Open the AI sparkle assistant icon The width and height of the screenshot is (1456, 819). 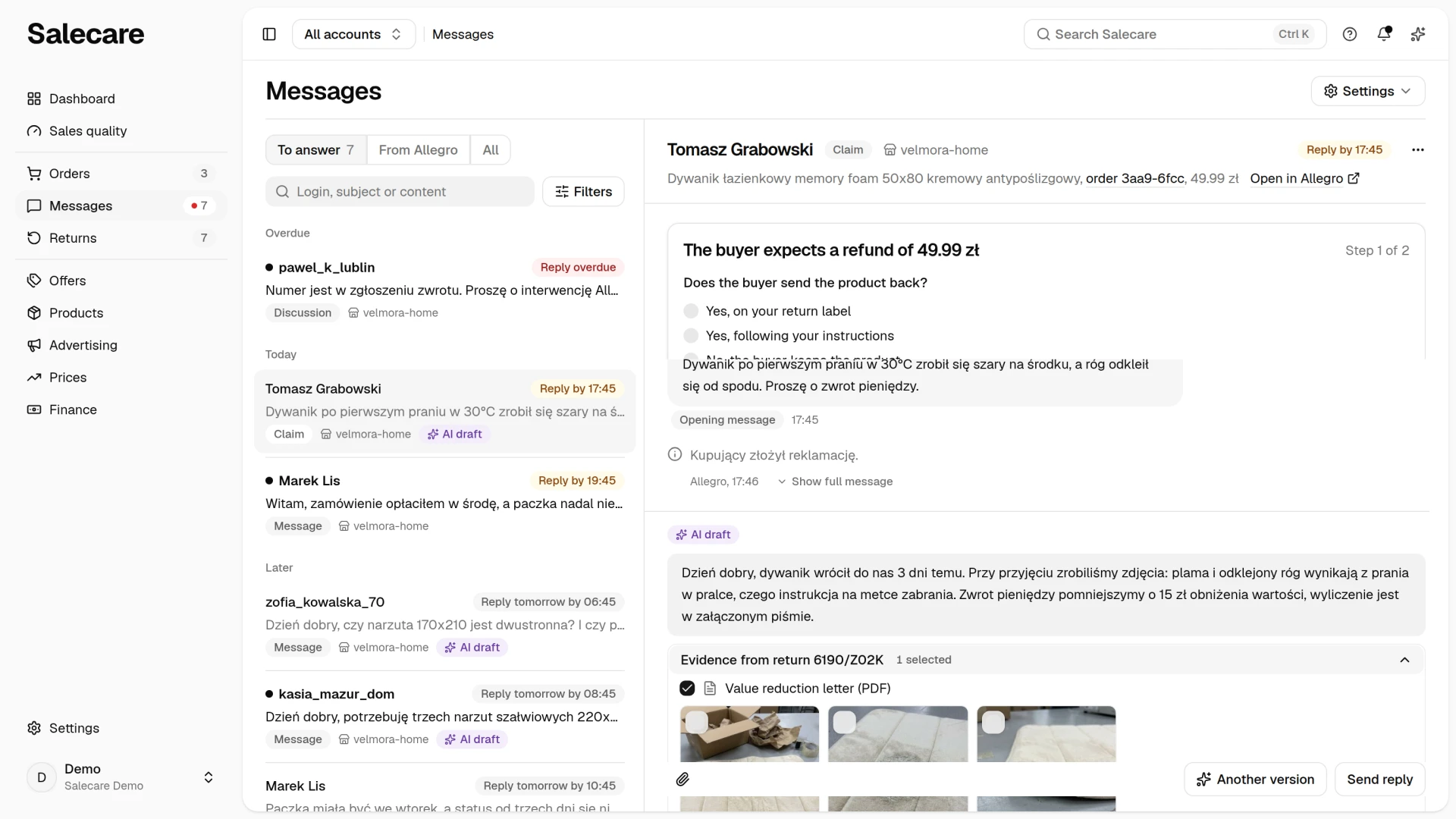[1418, 34]
